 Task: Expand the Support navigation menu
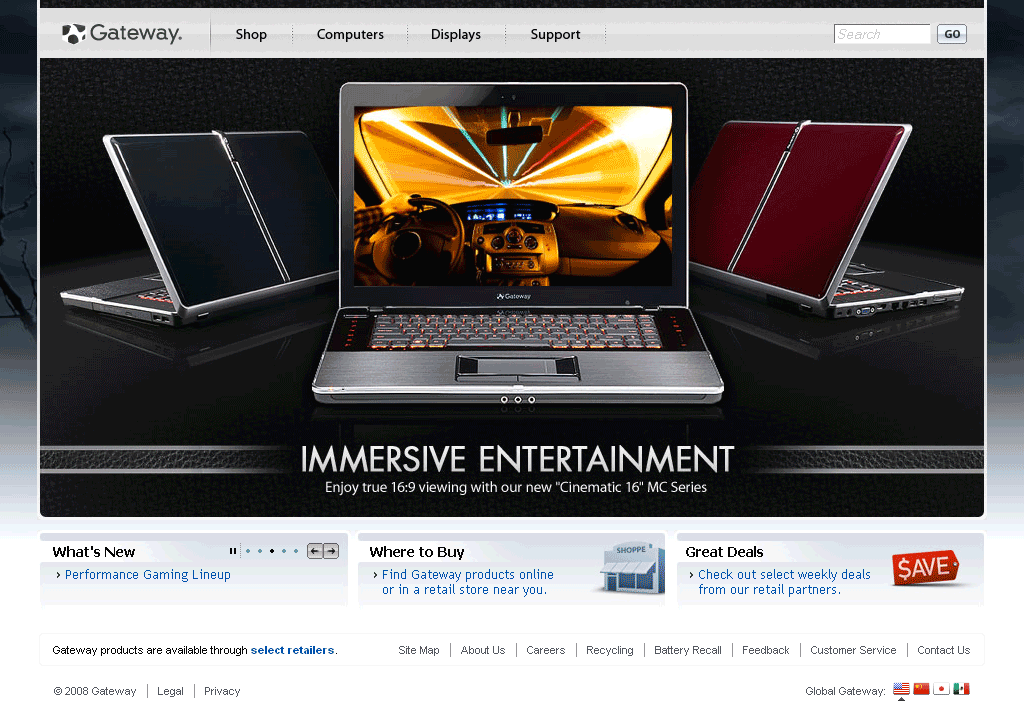click(555, 34)
